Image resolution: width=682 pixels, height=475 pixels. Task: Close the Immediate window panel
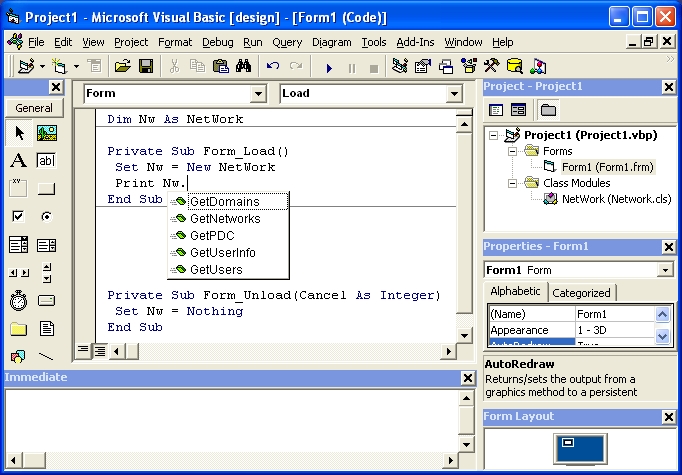468,378
